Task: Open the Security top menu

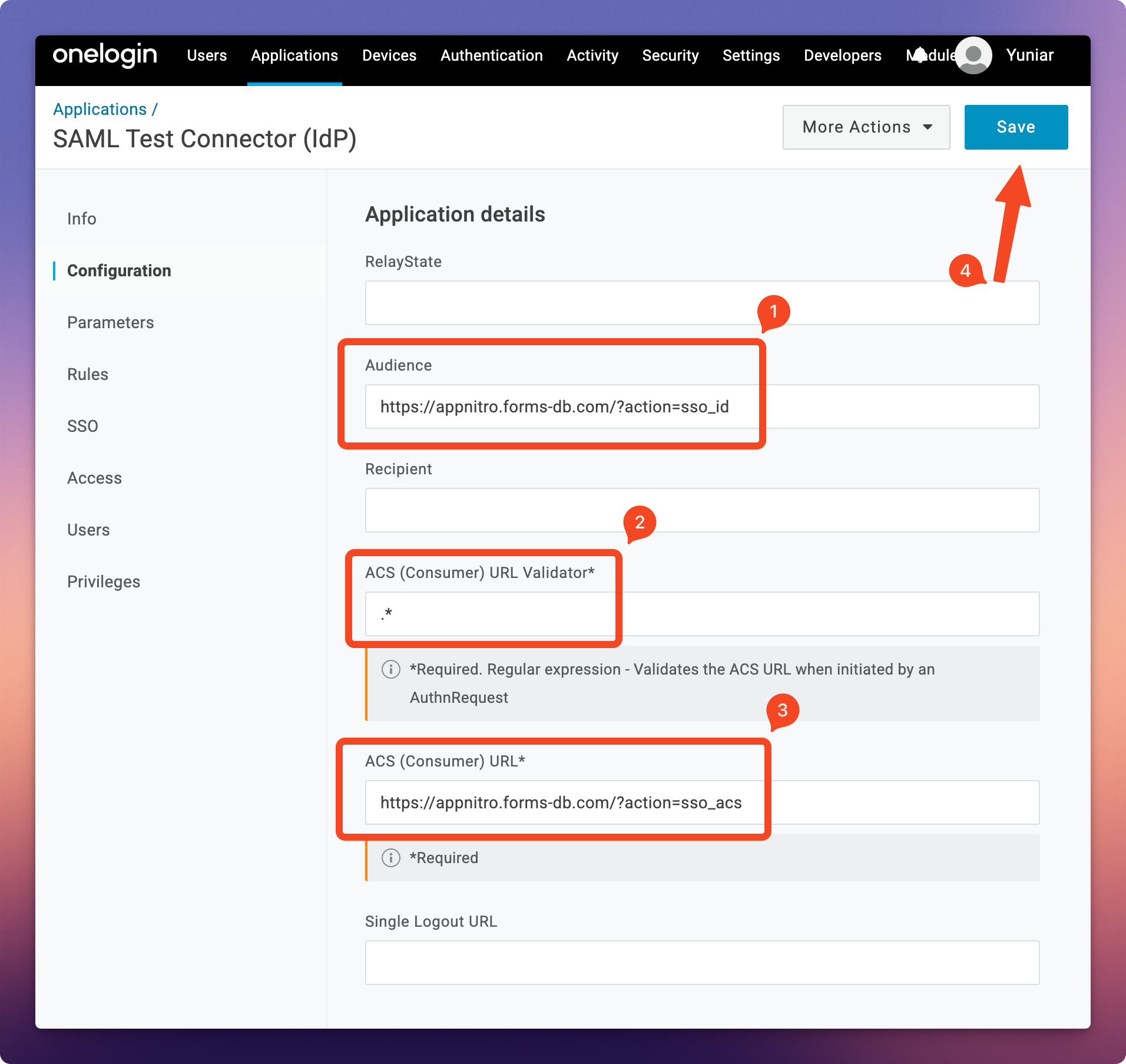Action: pyautogui.click(x=670, y=55)
